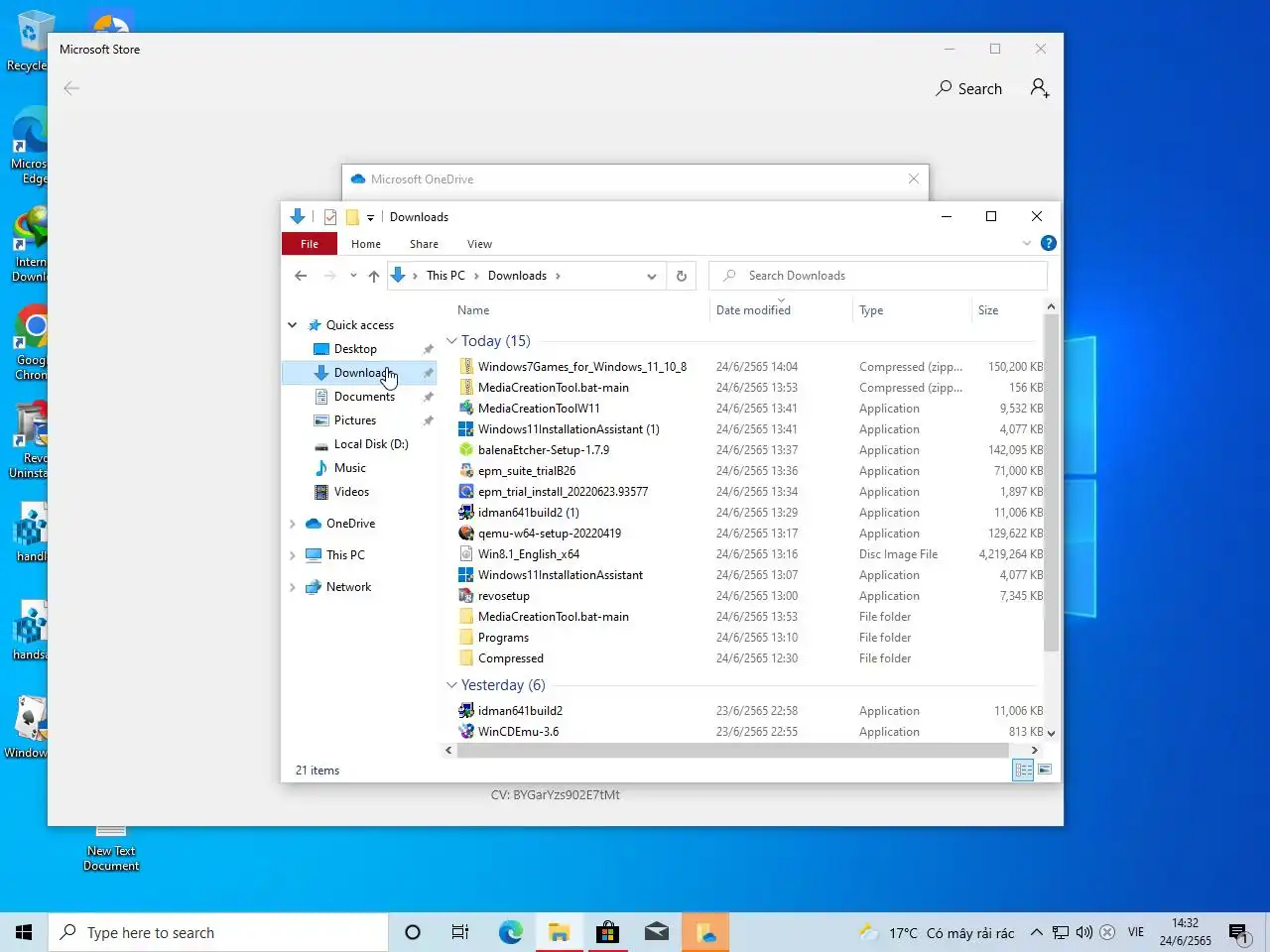Select the Win8.1_English_x64 disc image icon
Viewport: 1270px width, 952px height.
(x=466, y=554)
